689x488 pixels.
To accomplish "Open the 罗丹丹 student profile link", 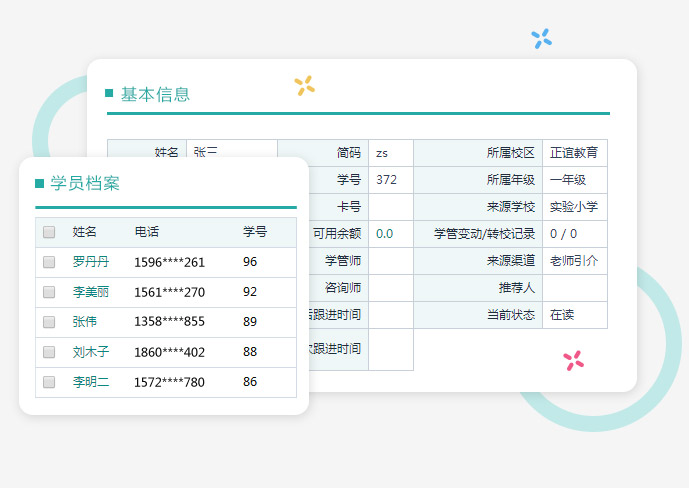I will (x=91, y=262).
